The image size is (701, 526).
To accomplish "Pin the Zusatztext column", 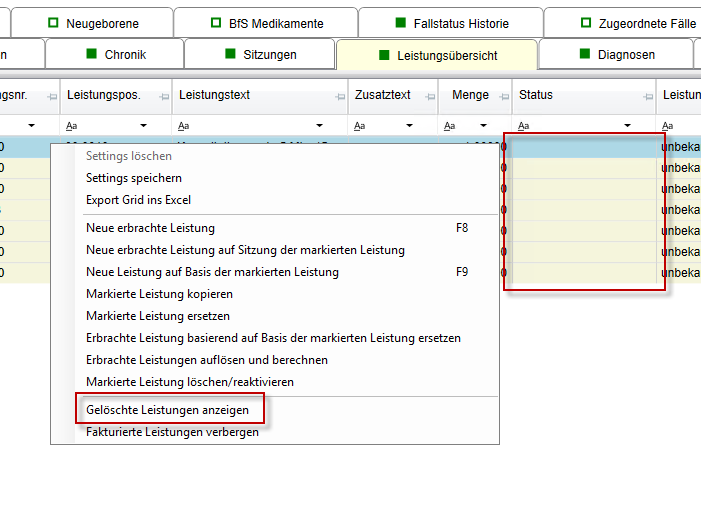I will coord(430,97).
